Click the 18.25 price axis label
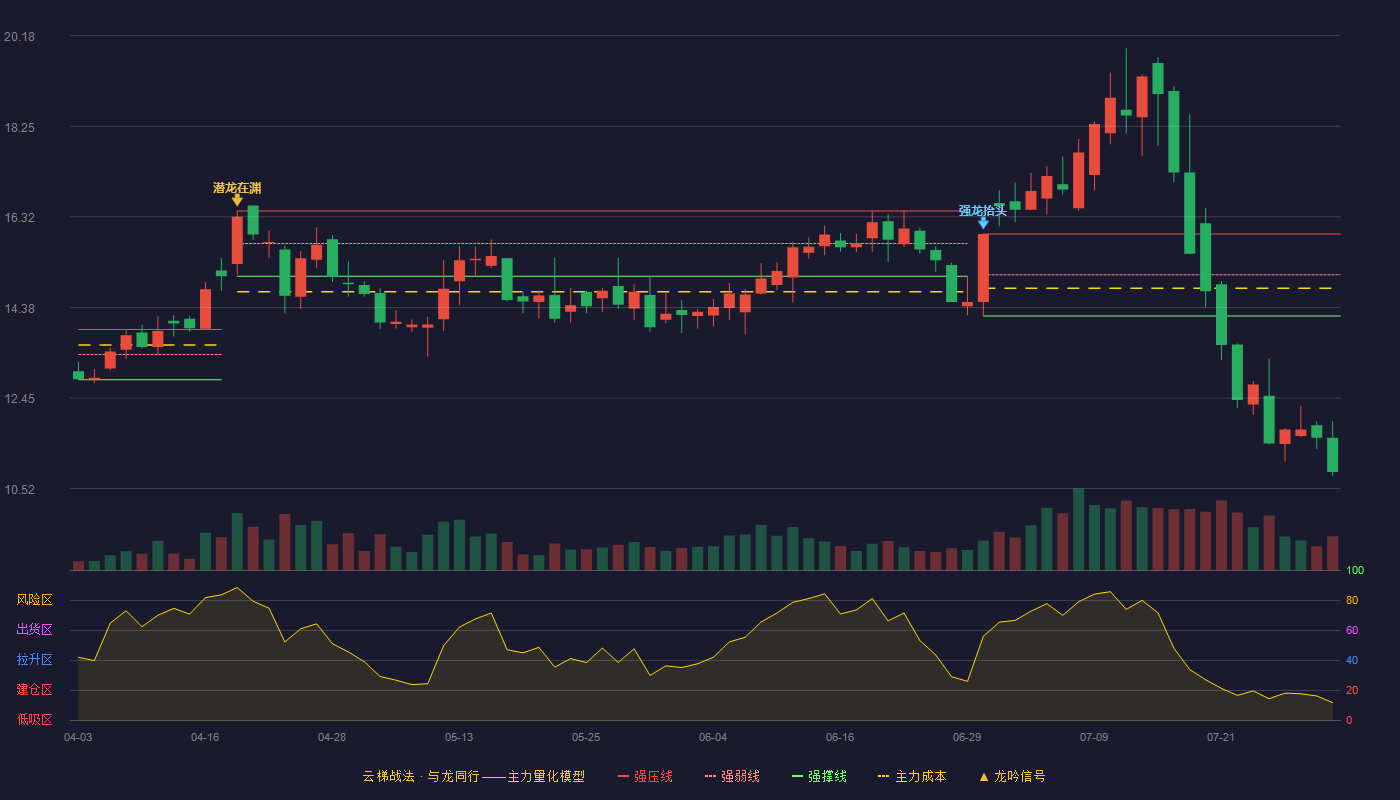The image size is (1400, 800). tap(19, 128)
